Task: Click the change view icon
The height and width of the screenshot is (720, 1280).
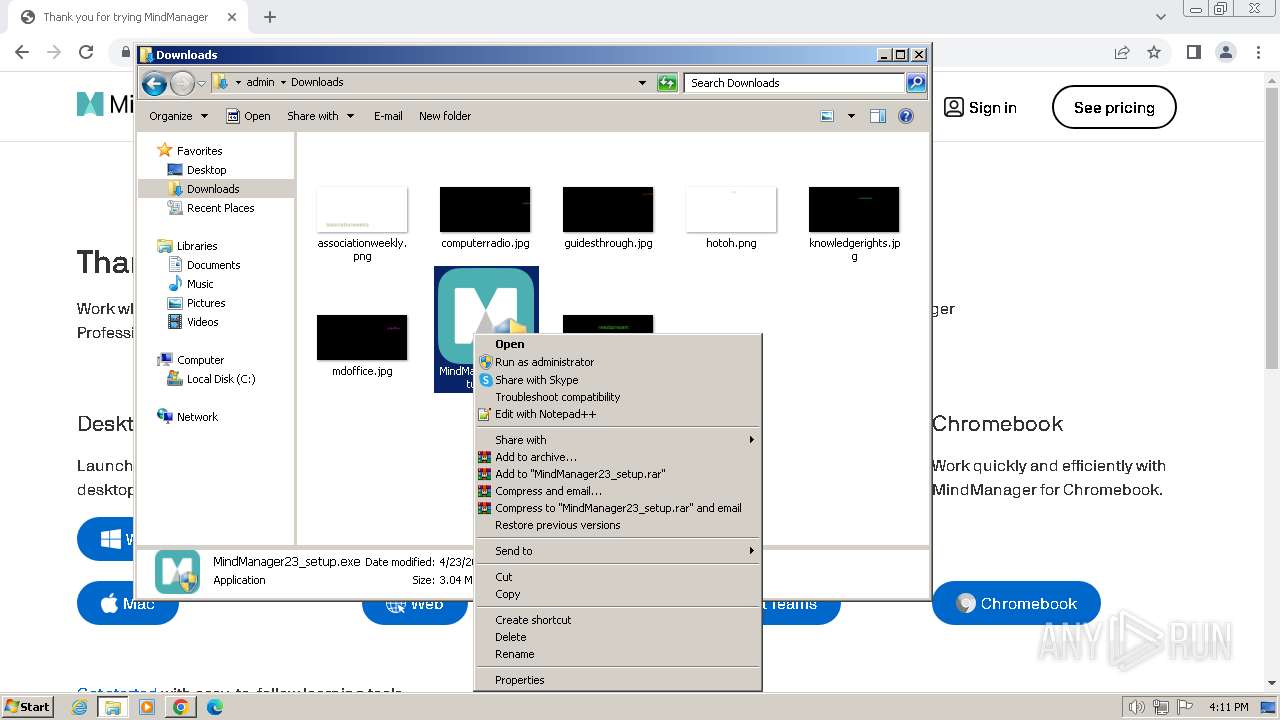Action: [827, 116]
